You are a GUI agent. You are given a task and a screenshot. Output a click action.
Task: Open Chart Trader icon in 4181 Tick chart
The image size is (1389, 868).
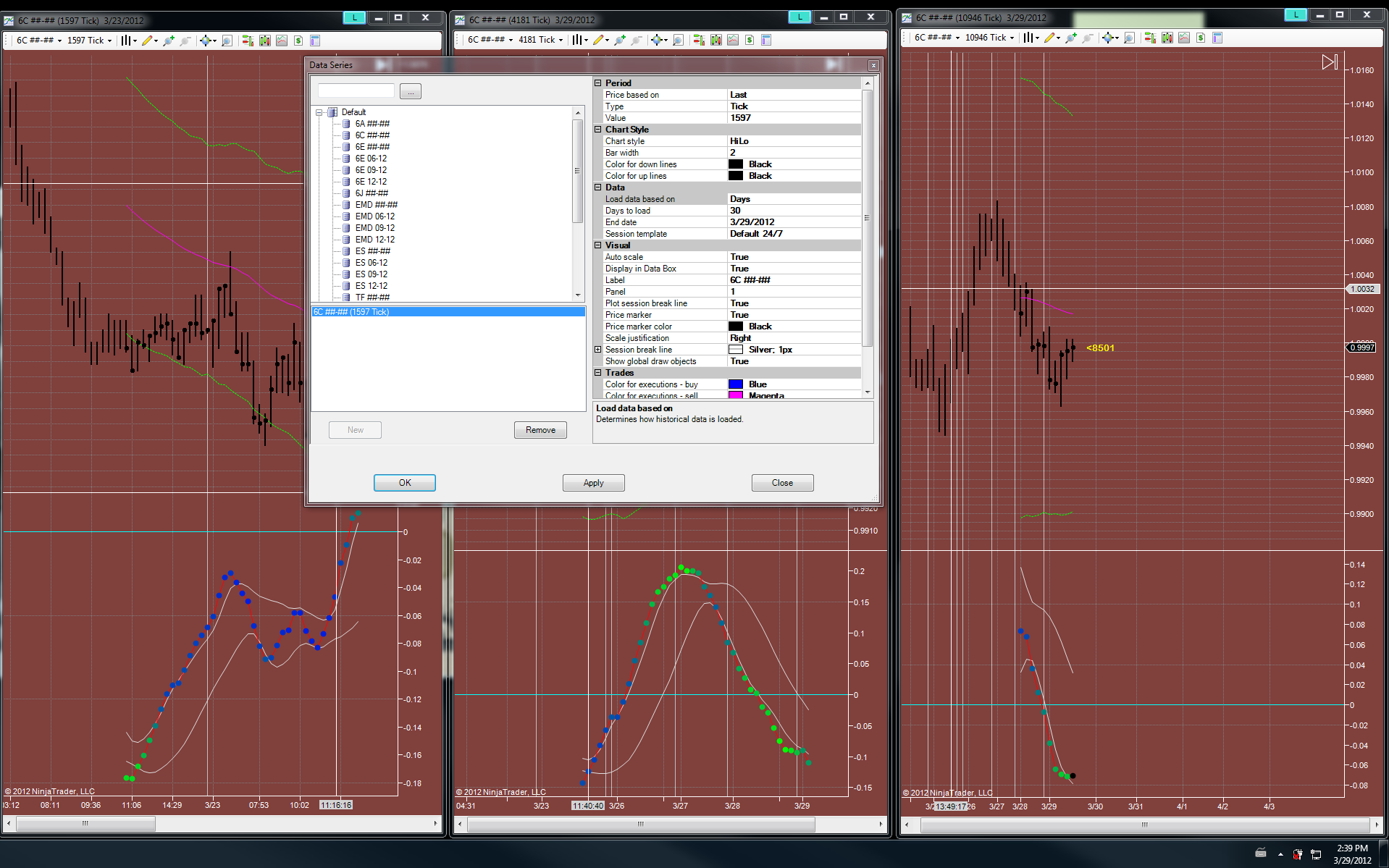(x=699, y=40)
